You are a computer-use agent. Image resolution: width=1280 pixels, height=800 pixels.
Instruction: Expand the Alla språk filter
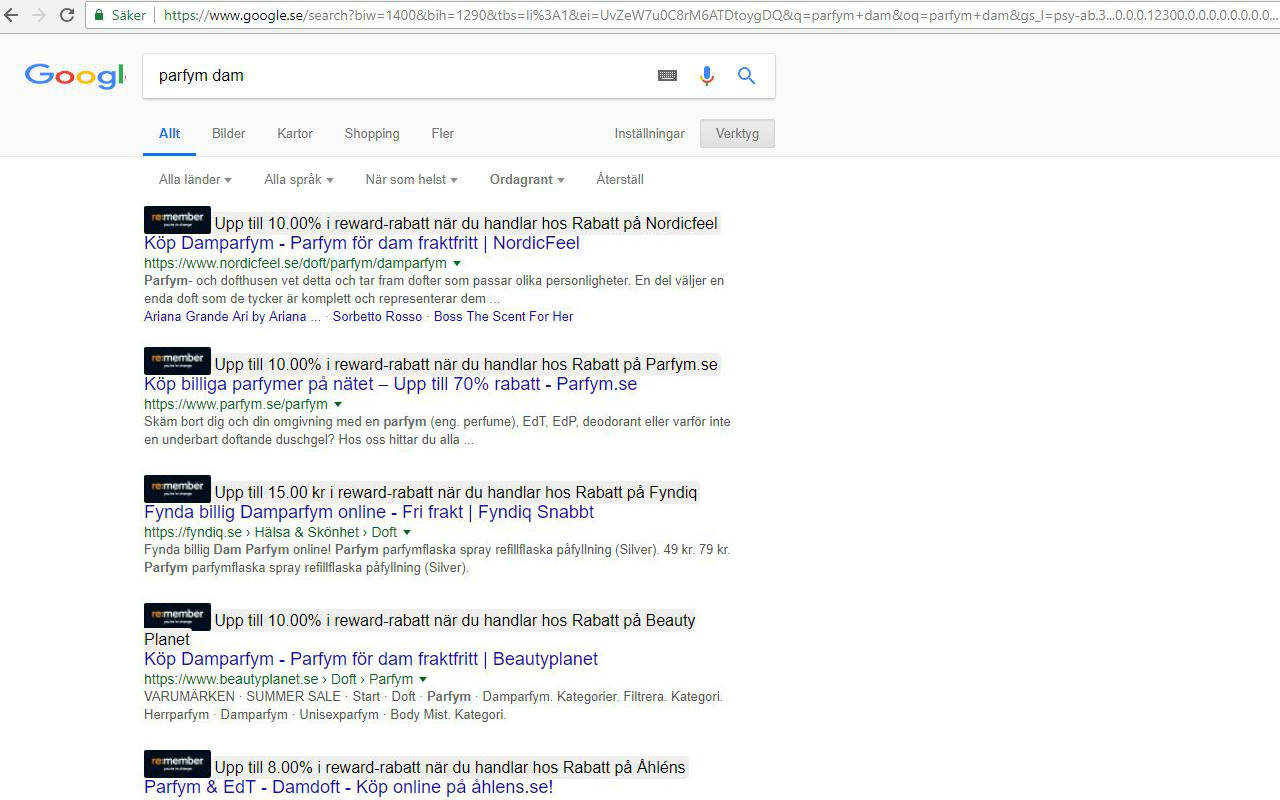299,180
